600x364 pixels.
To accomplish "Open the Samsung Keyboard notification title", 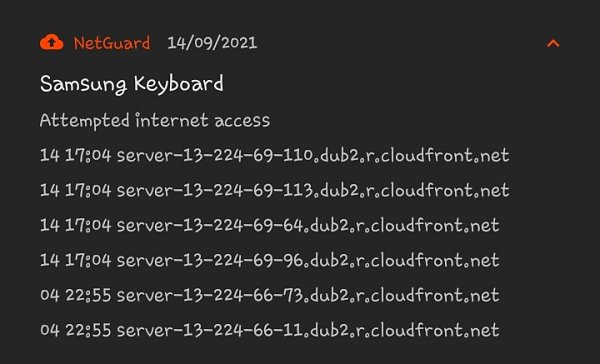I will point(132,84).
